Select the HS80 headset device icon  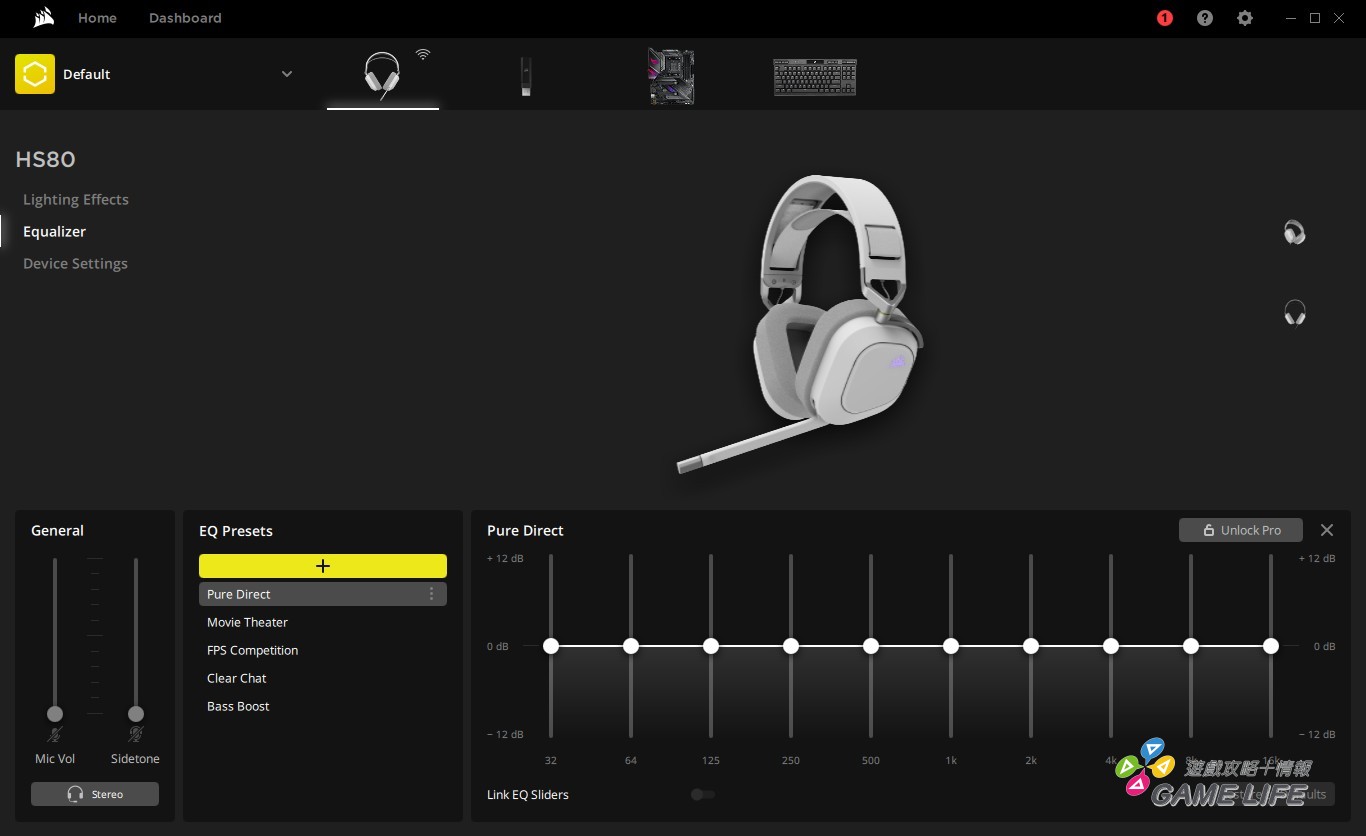382,75
